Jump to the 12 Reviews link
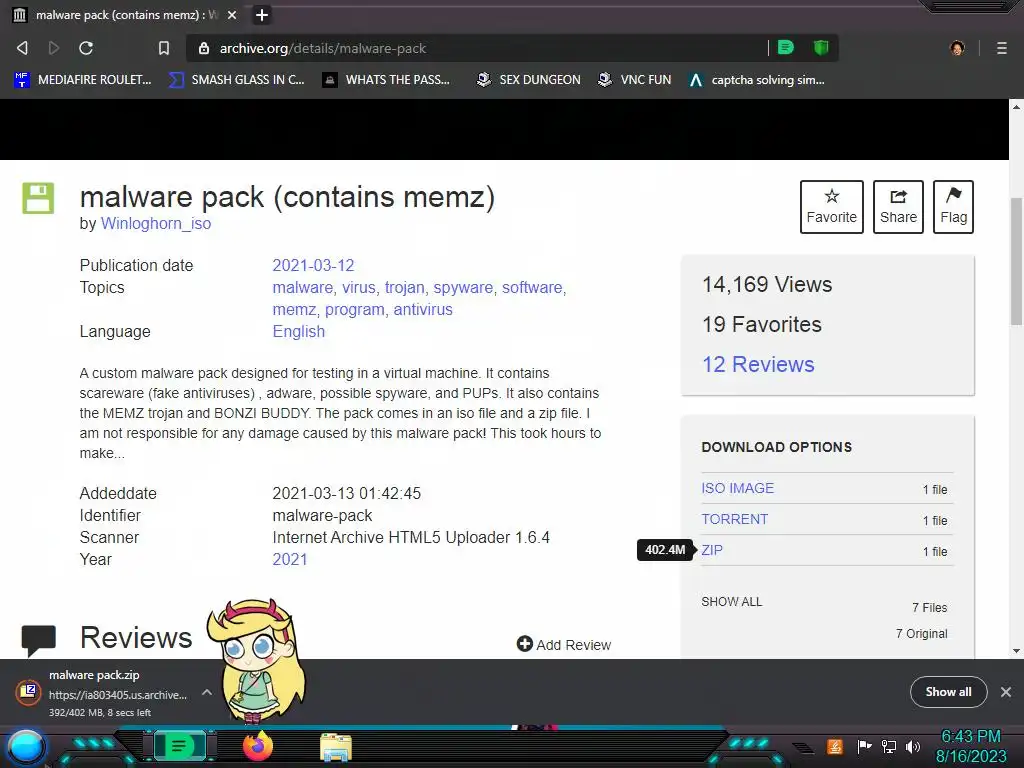The width and height of the screenshot is (1024, 768). click(x=758, y=364)
